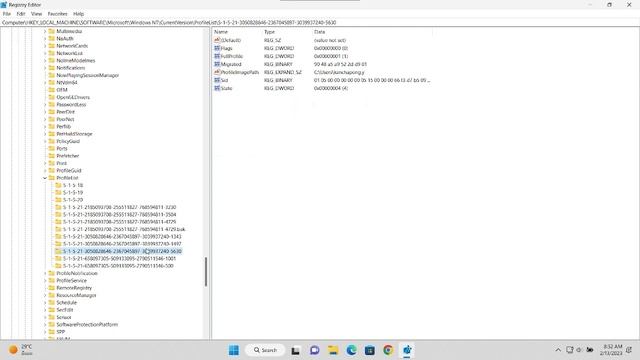This screenshot has height=360, width=640.
Task: Select the SID key ending in 1001
Action: coord(120,259)
